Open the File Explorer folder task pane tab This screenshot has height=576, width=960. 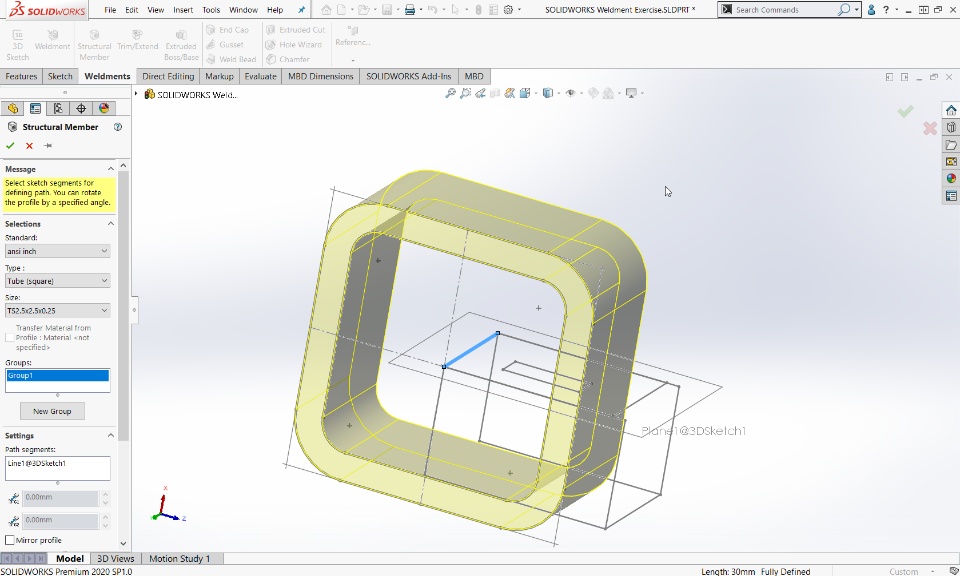951,144
